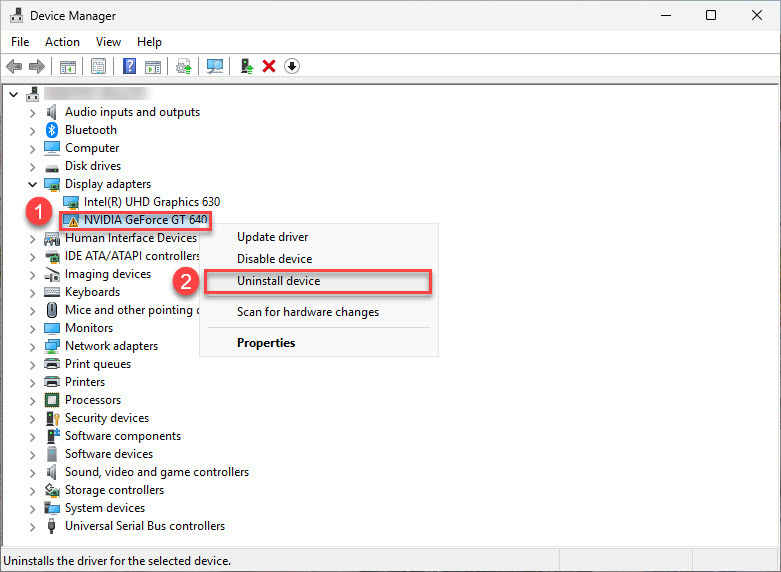Click the Properties sheet toolbar icon
Viewport: 781px width, 572px height.
[x=99, y=67]
